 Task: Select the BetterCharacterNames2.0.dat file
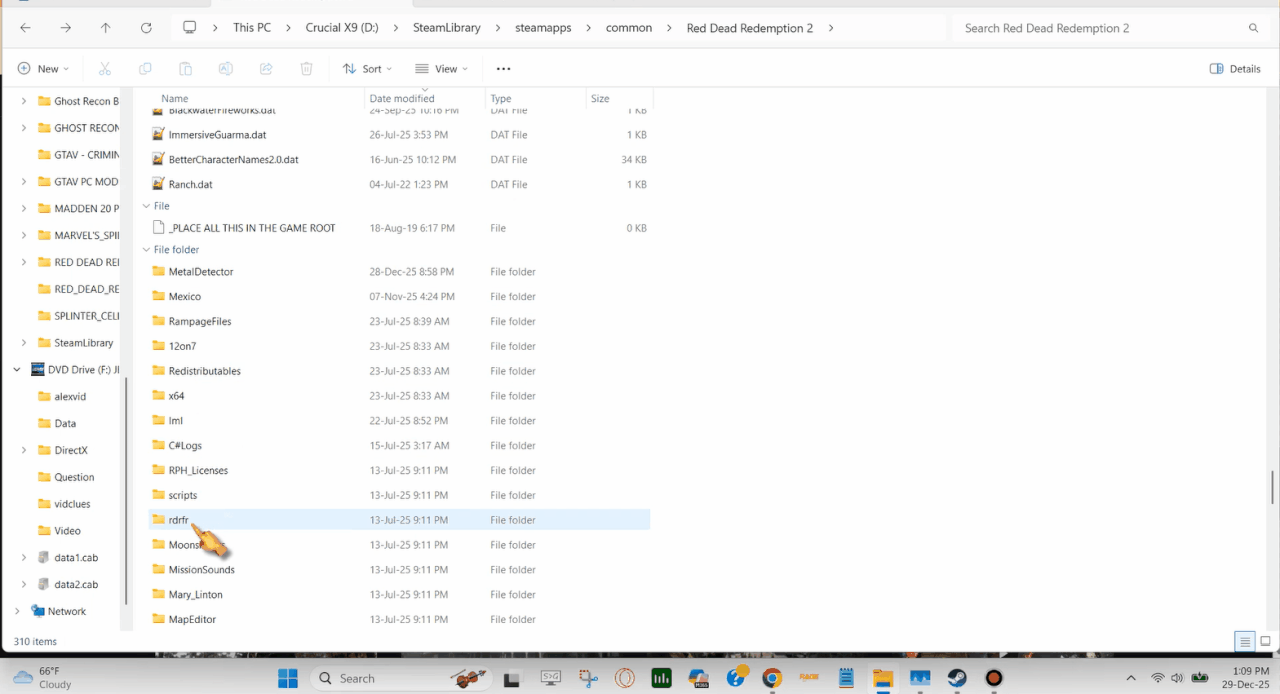pyautogui.click(x=400, y=159)
